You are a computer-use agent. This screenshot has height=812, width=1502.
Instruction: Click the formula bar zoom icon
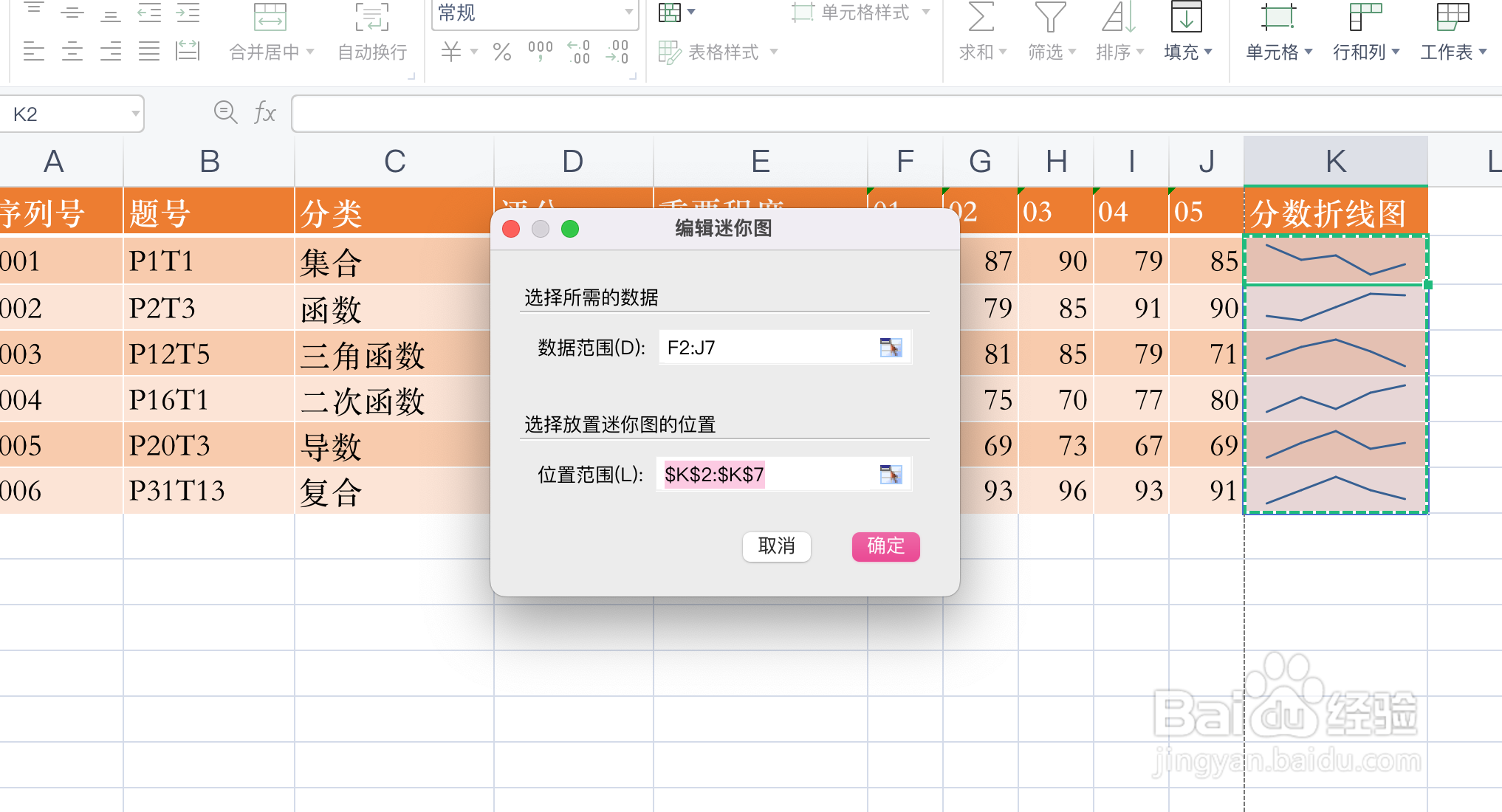coord(225,113)
